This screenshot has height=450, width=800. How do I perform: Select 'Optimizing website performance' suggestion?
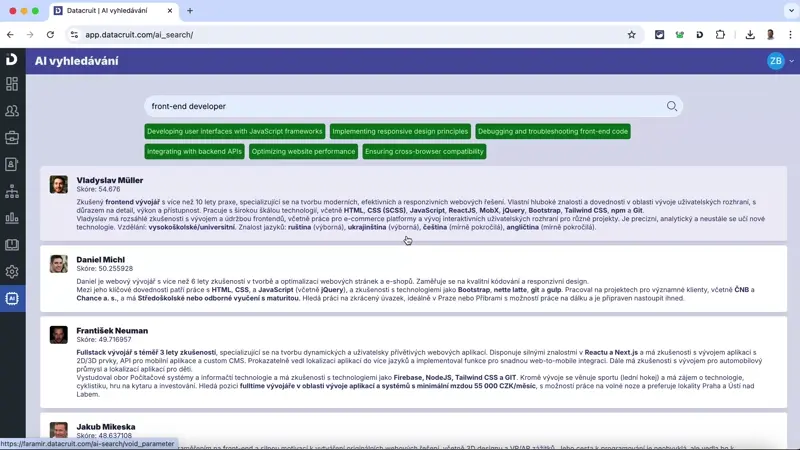(303, 152)
